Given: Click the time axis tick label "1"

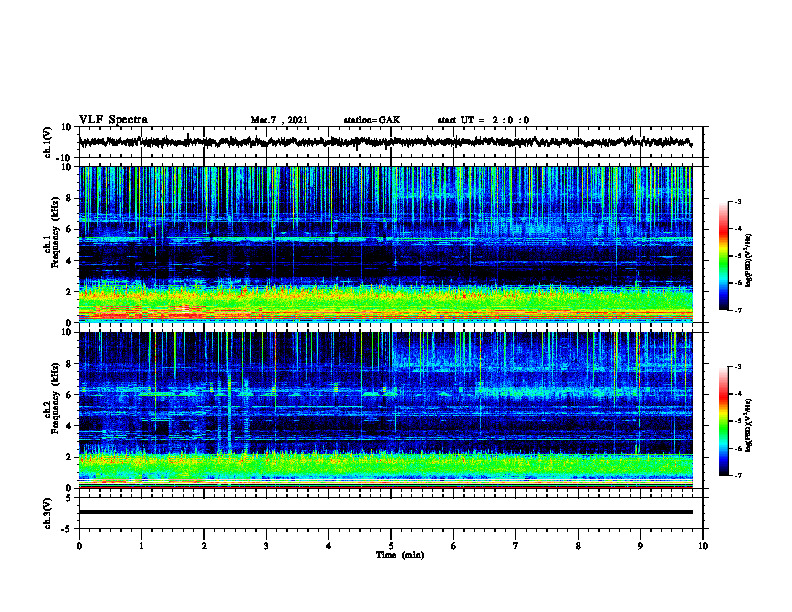Looking at the screenshot, I should click(x=141, y=546).
